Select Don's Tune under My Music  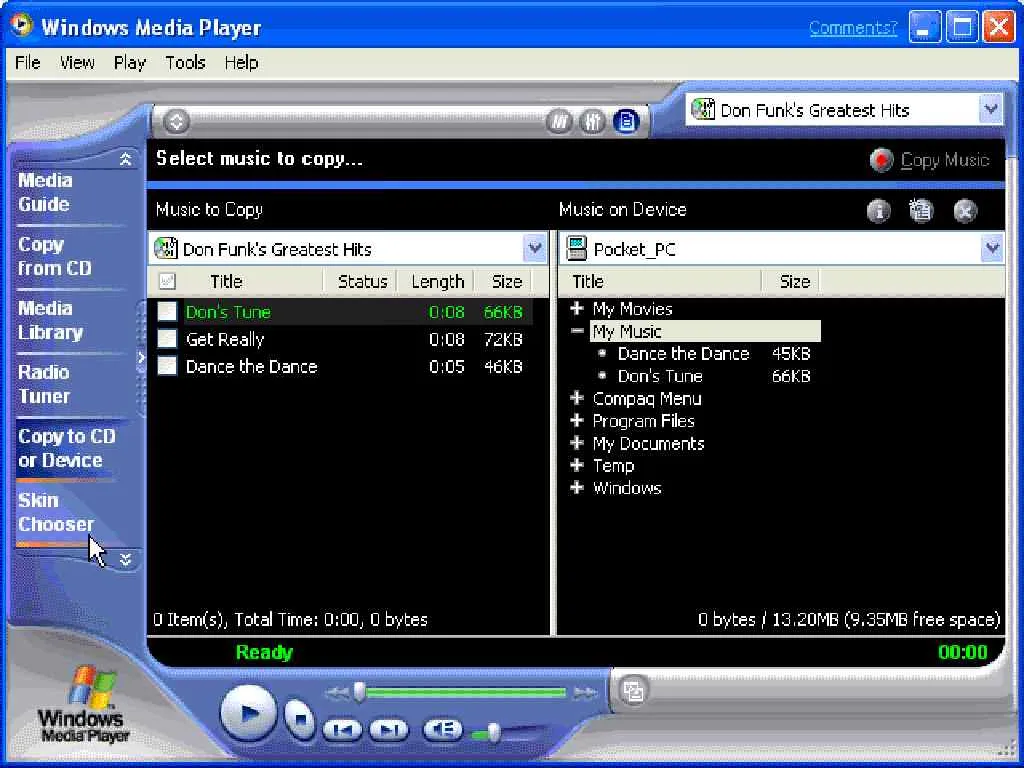[660, 376]
